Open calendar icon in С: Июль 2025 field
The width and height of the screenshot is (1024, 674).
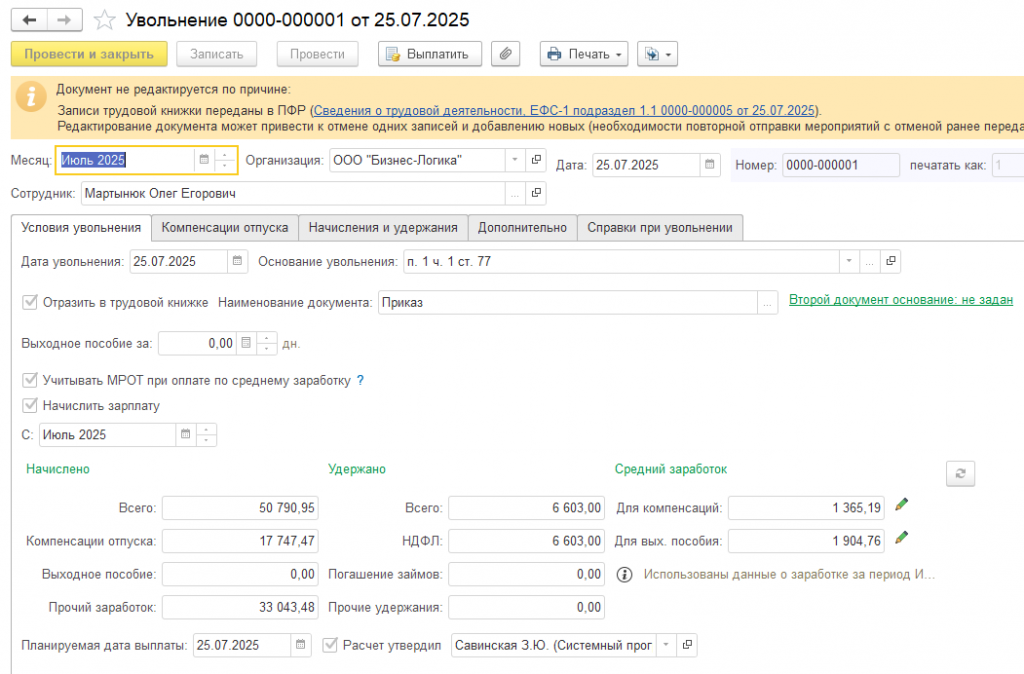click(185, 434)
